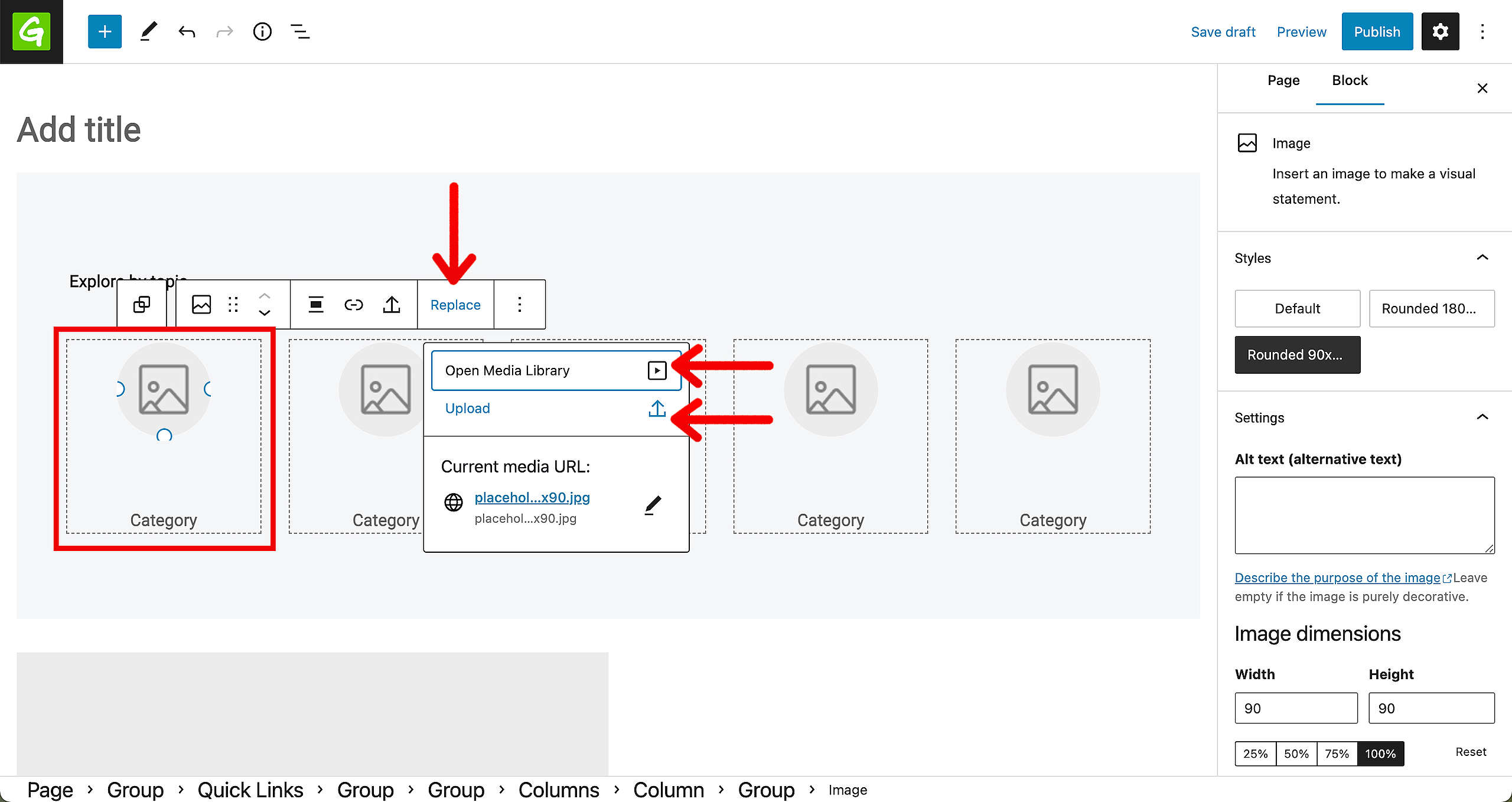The image size is (1512, 802).
Task: Open the block inserter plus button
Action: [105, 31]
